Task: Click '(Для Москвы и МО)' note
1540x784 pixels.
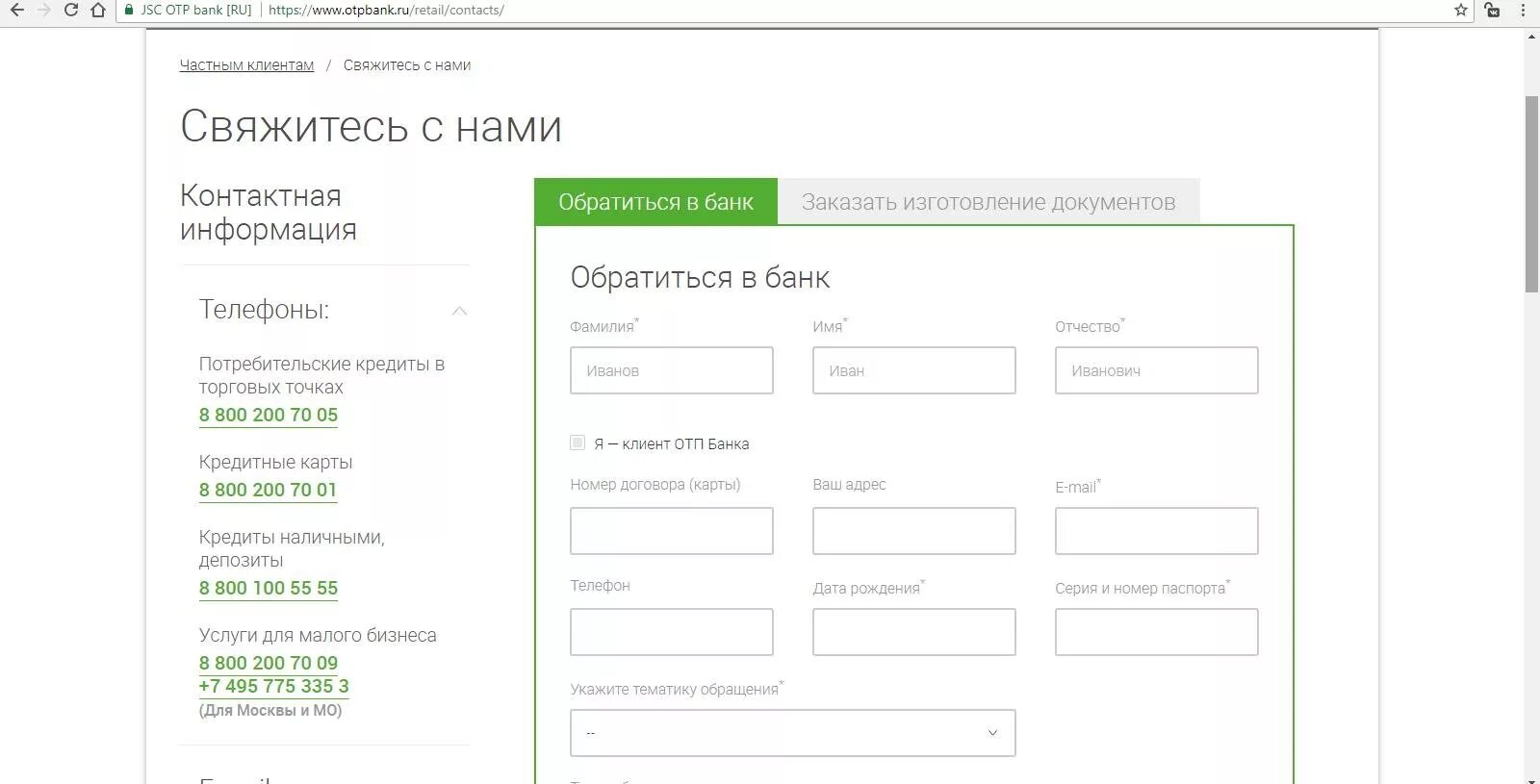Action: (x=270, y=710)
